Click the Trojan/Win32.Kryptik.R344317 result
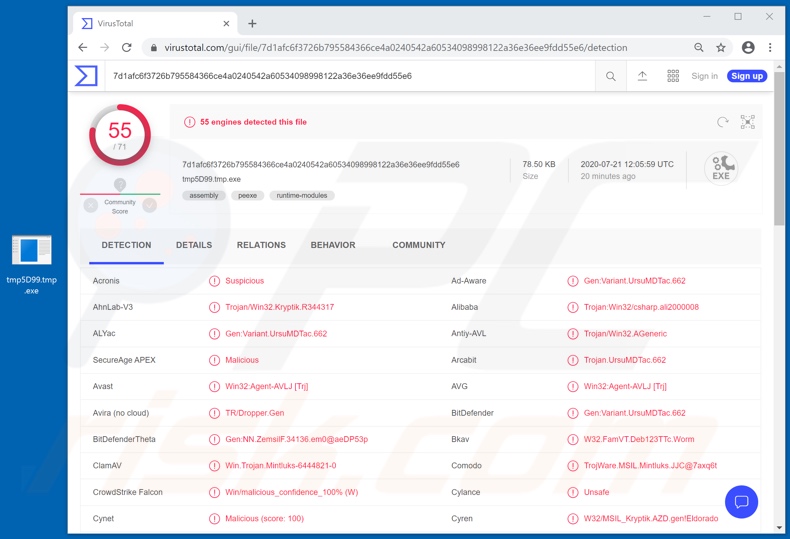790x539 pixels. (280, 307)
